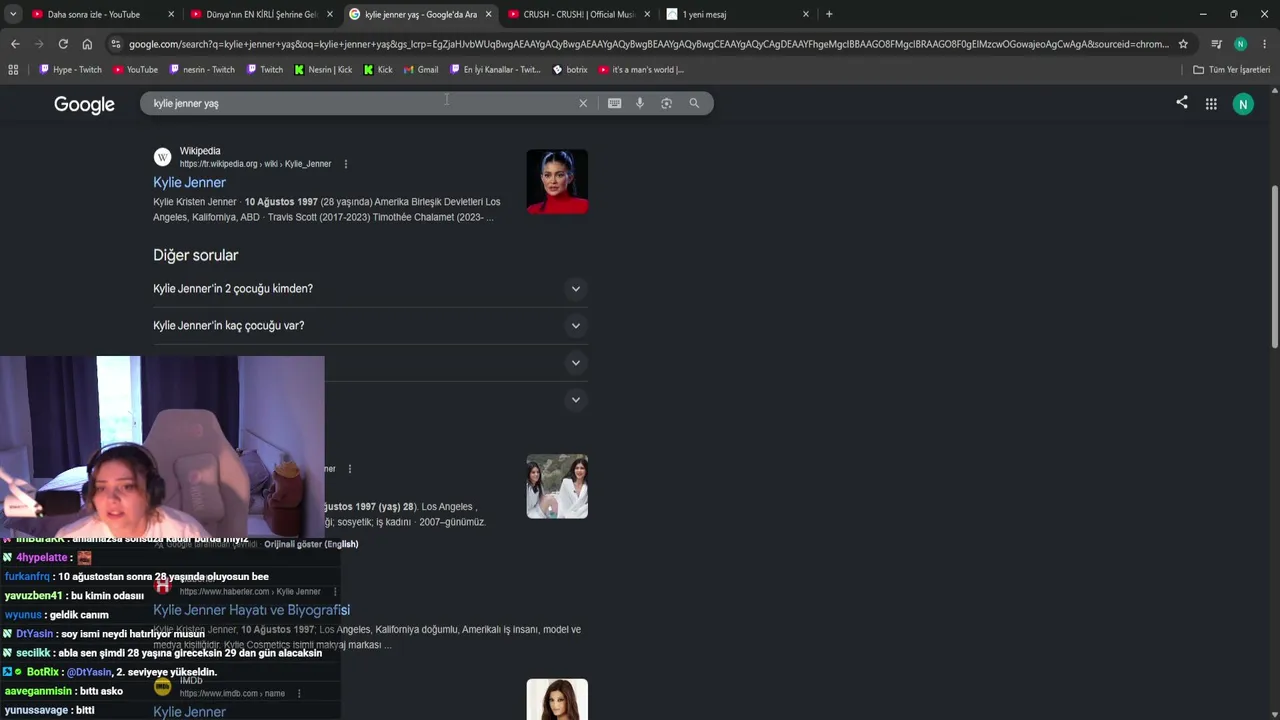Open the YouTube bookmark
The image size is (1280, 720).
[x=136, y=70]
